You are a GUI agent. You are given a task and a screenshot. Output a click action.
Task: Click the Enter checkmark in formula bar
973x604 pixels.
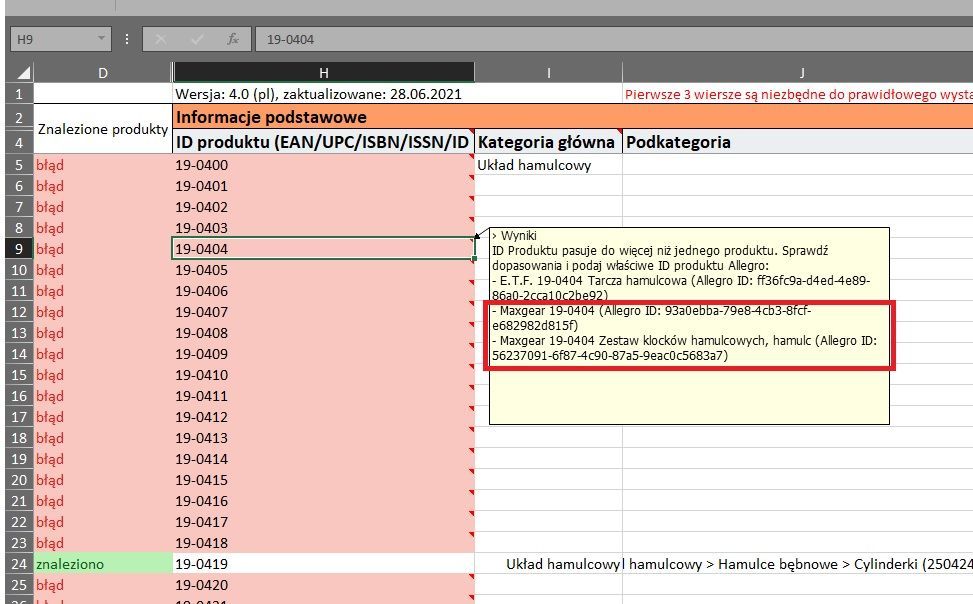(x=196, y=39)
